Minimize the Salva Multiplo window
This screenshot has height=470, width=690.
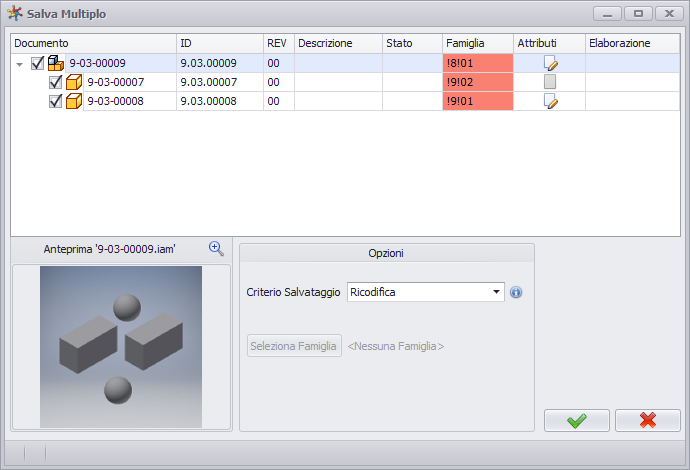(607, 14)
